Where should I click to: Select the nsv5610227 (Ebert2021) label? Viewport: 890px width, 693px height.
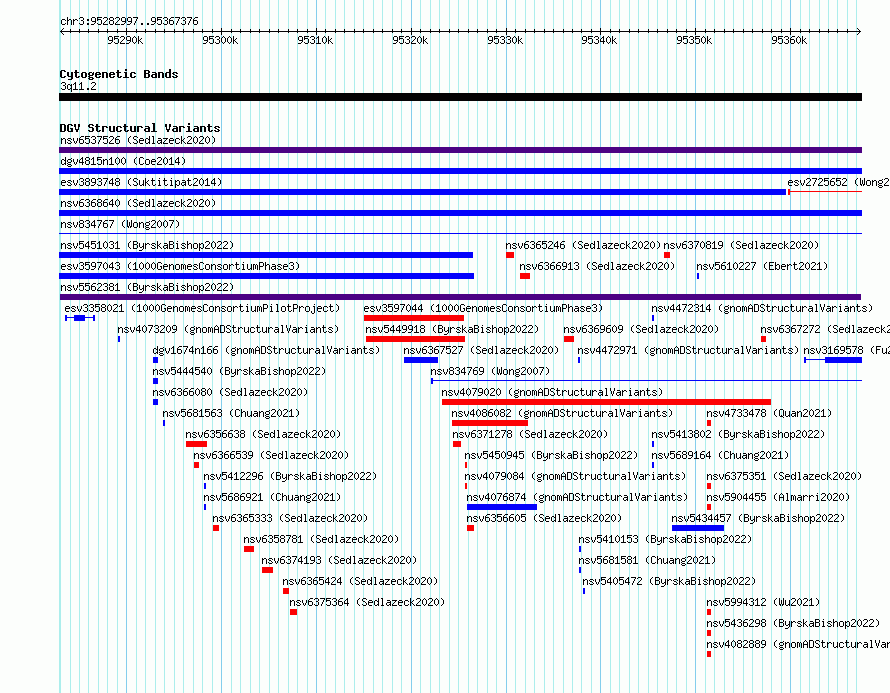pyautogui.click(x=762, y=266)
